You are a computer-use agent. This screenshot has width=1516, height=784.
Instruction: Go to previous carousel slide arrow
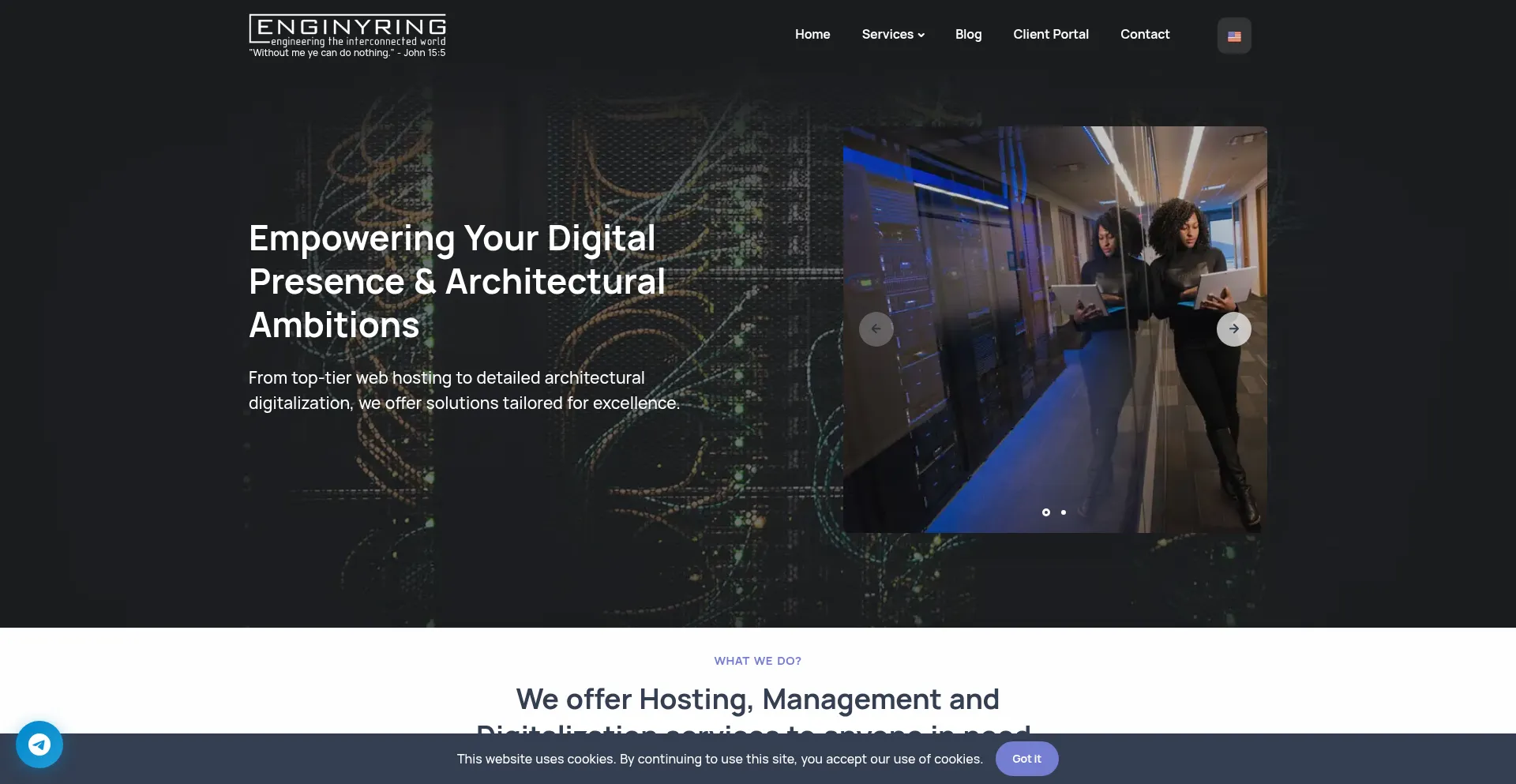(876, 329)
